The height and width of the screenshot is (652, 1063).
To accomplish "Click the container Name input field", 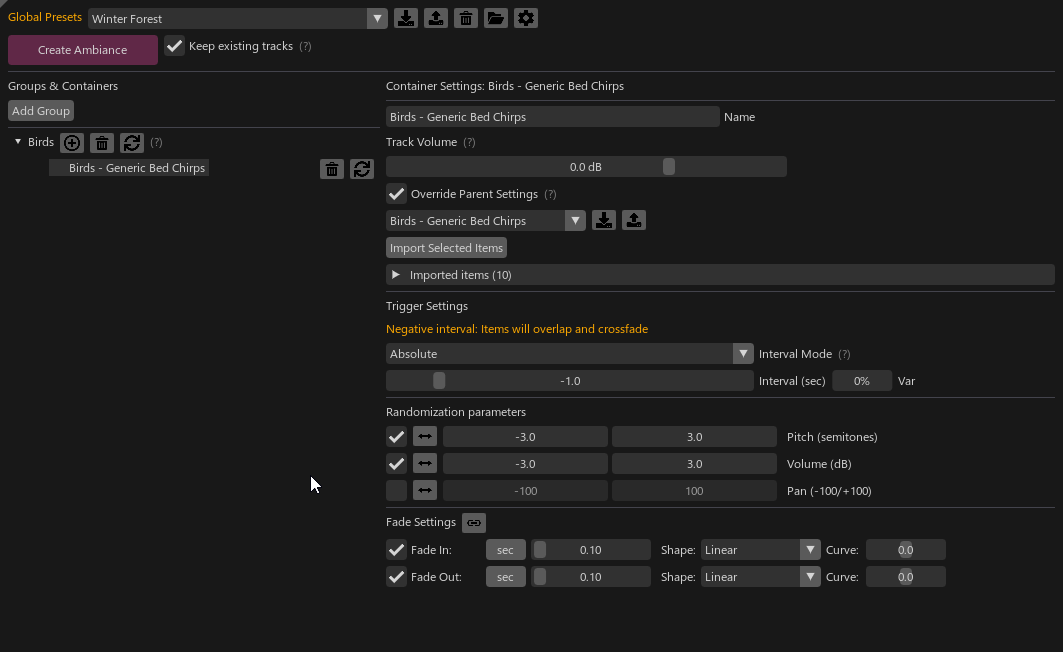I will click(x=553, y=117).
